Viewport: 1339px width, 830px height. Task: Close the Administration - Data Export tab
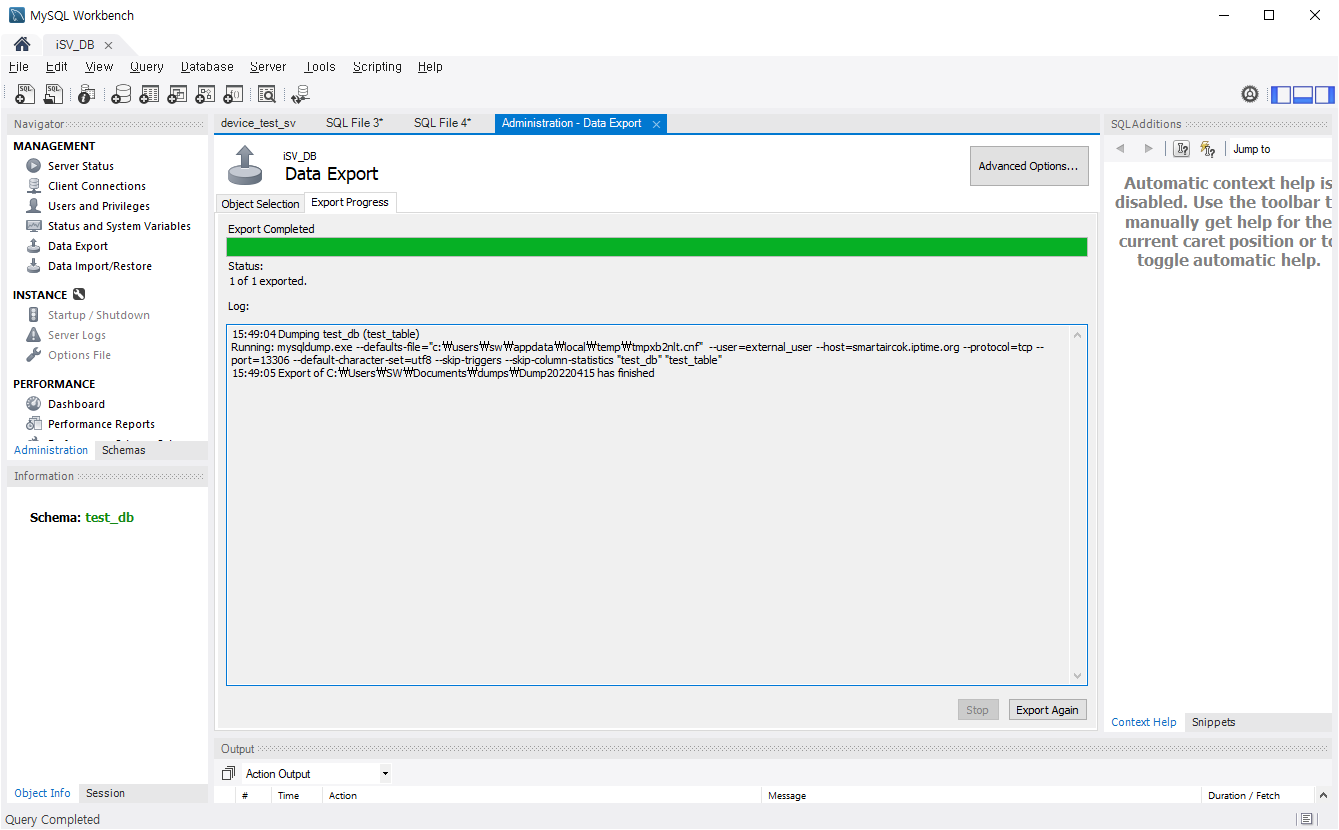[656, 124]
